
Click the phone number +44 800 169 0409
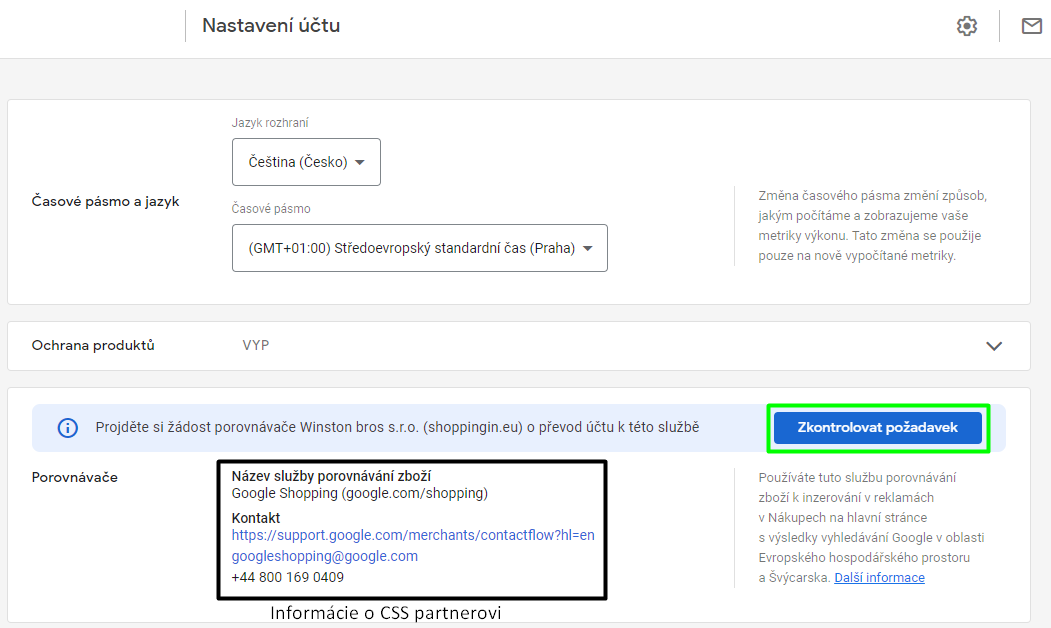point(287,577)
